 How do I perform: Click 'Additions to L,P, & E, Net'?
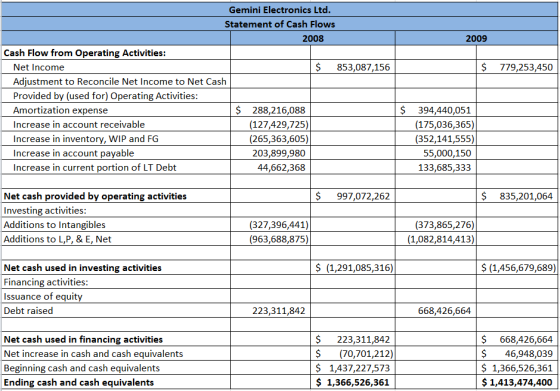click(57, 239)
